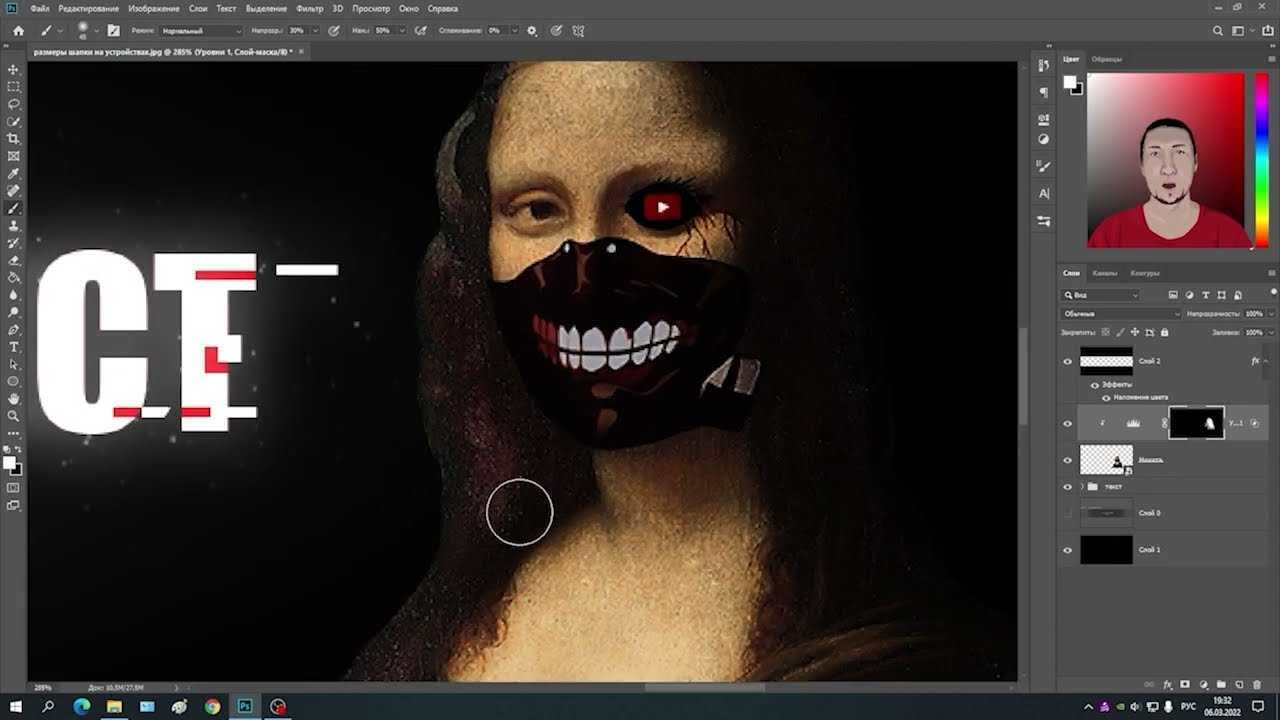Click the smoothing options gear icon
This screenshot has height=720, width=1280.
point(531,31)
